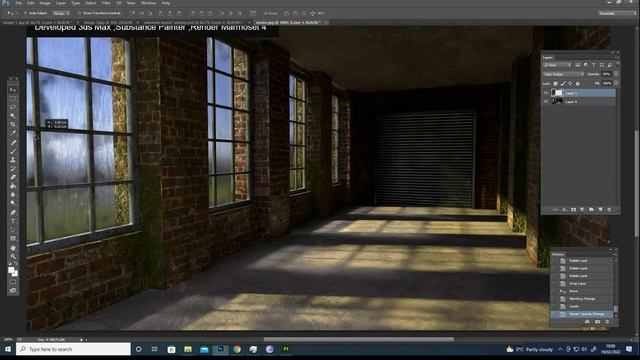Select the Quick Selection tool
Screen dimensions: 640x360
[x=13, y=116]
